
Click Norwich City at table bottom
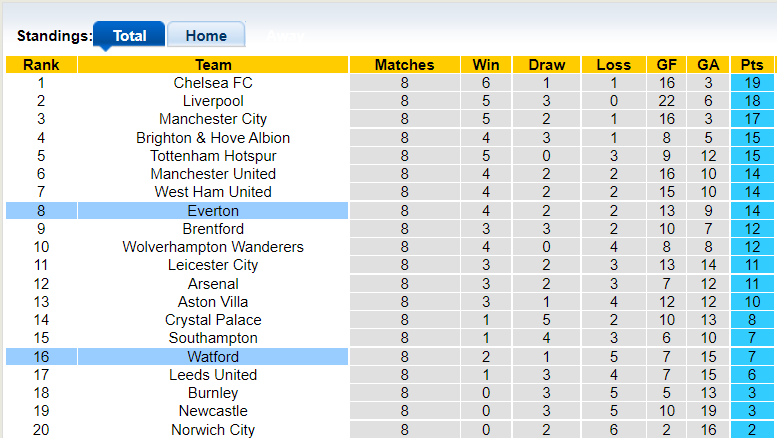213,430
